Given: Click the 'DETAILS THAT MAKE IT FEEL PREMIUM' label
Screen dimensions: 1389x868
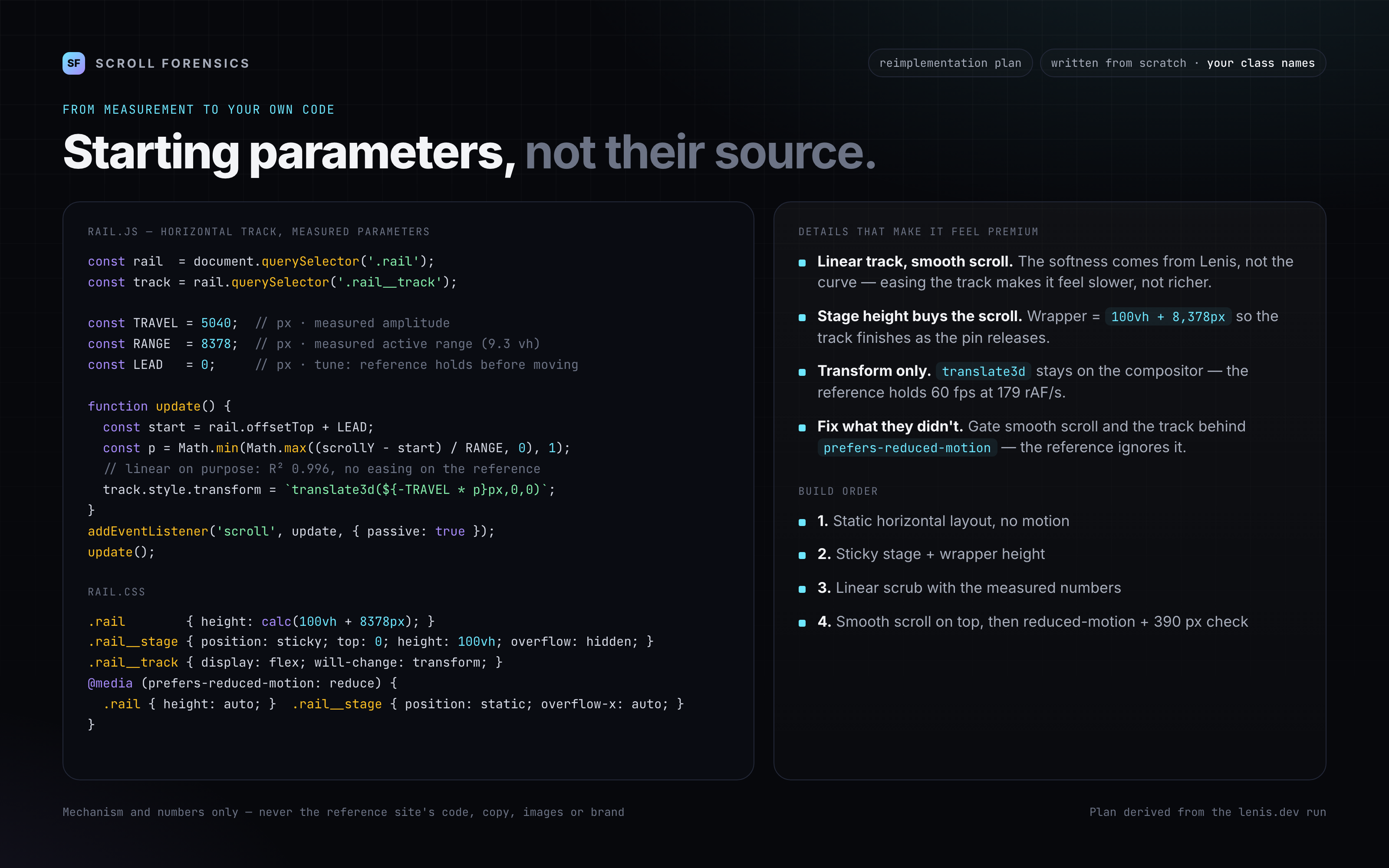Looking at the screenshot, I should pos(918,232).
